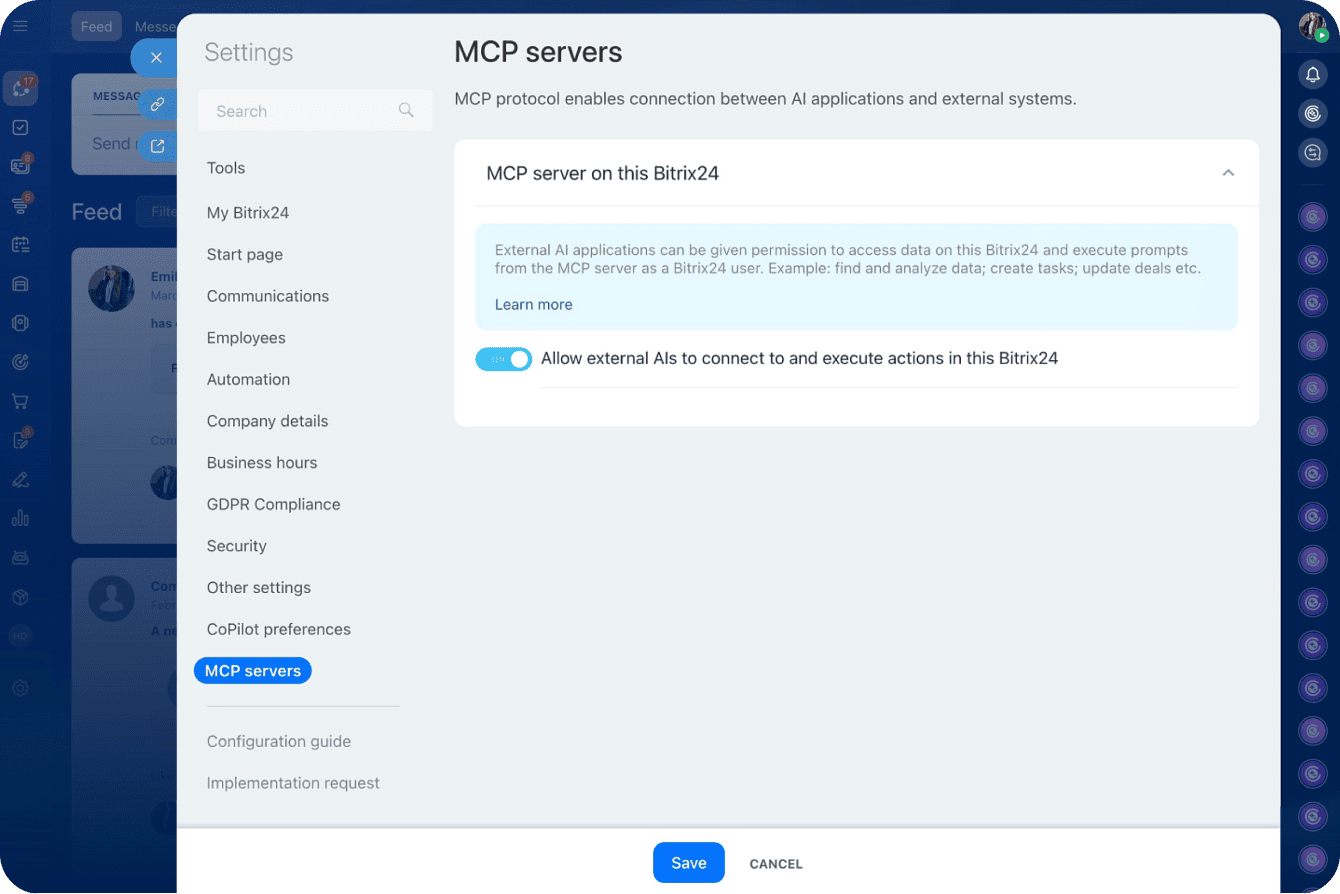This screenshot has height=894, width=1340.
Task: Click the Cancel button
Action: point(776,864)
